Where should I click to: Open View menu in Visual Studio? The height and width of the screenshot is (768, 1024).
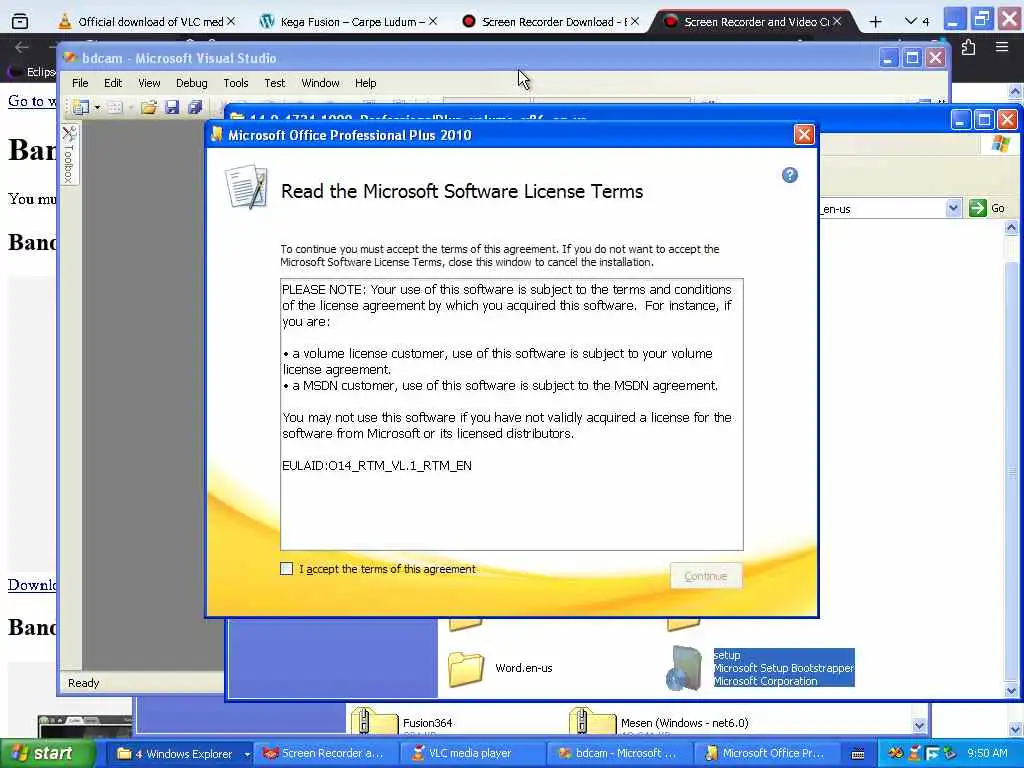pos(149,83)
